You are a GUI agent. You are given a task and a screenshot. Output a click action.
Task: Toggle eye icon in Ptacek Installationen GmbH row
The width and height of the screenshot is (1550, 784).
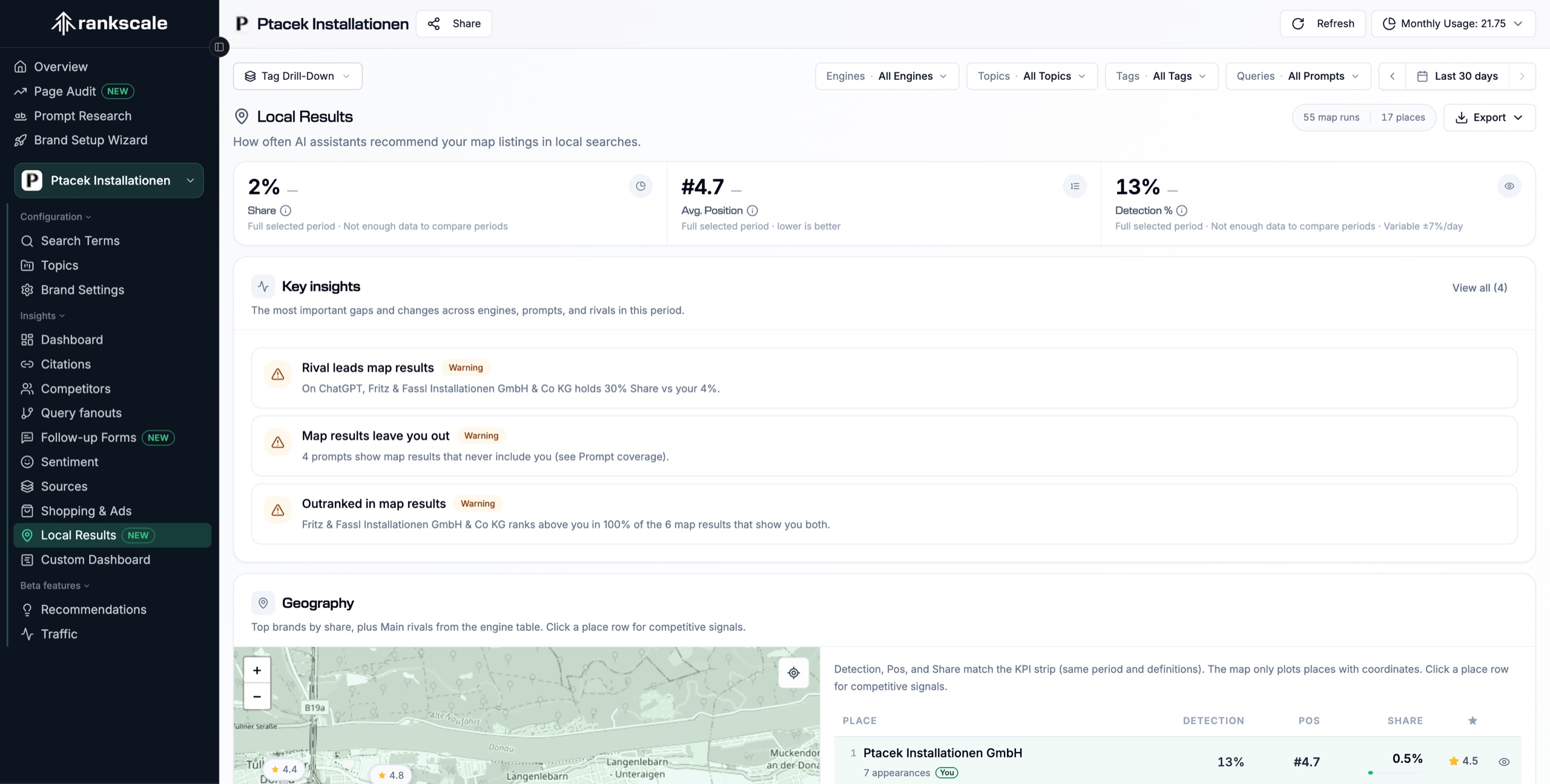pos(1504,762)
